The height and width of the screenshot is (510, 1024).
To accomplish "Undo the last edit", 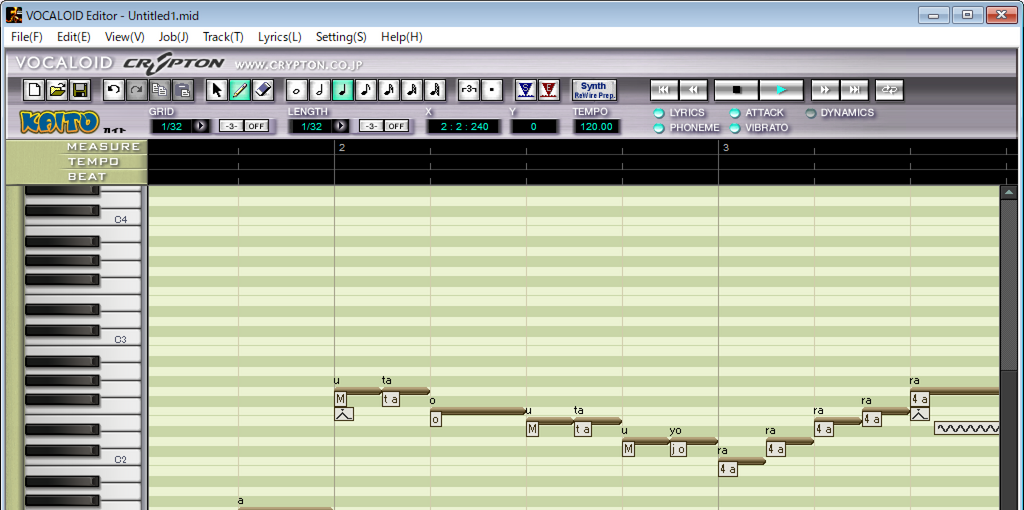I will click(114, 89).
